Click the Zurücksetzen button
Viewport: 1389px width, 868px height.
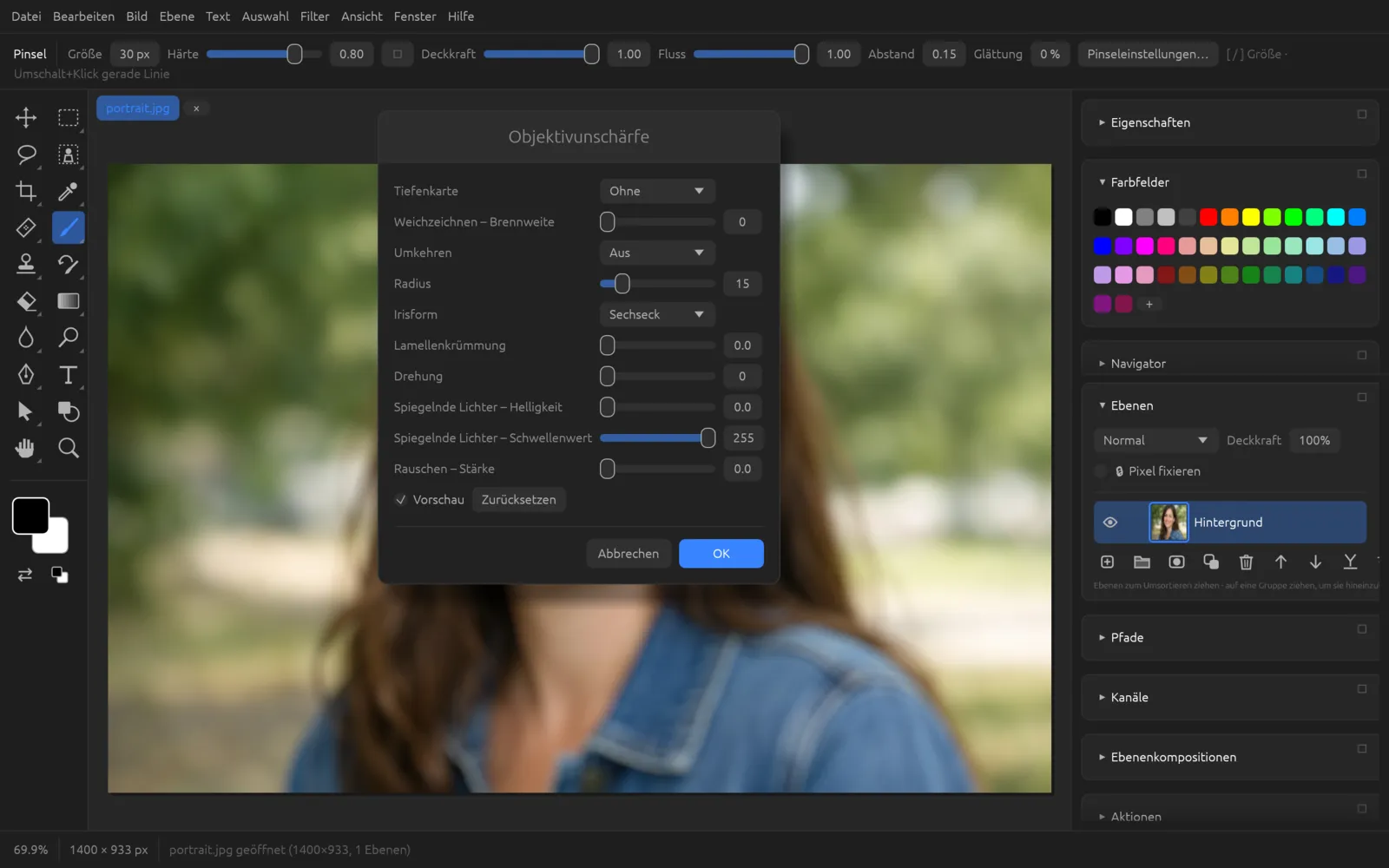(519, 500)
